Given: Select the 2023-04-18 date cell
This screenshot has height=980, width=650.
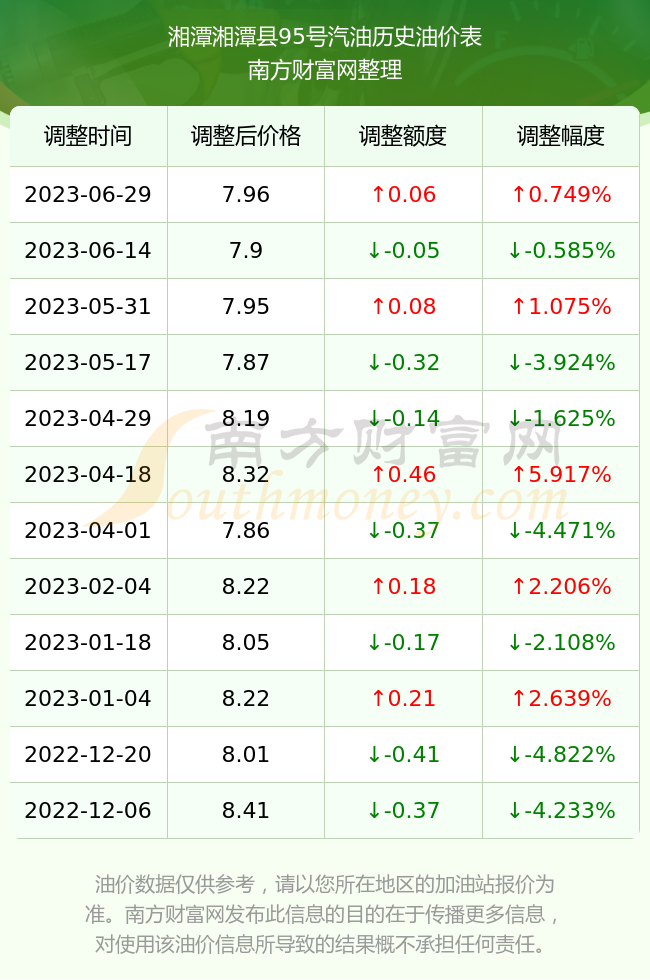Looking at the screenshot, I should point(88,474).
